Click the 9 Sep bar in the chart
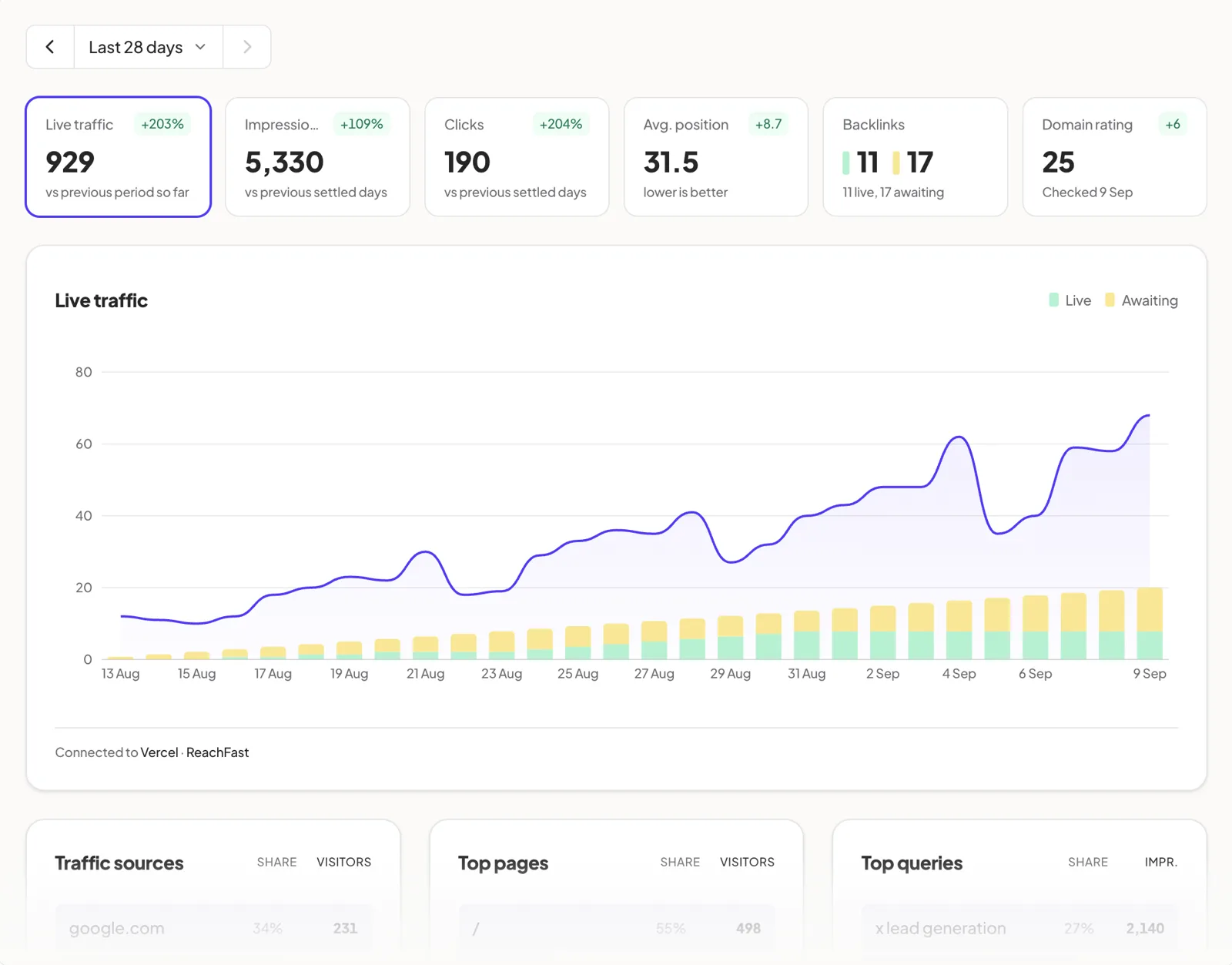 [x=1150, y=623]
